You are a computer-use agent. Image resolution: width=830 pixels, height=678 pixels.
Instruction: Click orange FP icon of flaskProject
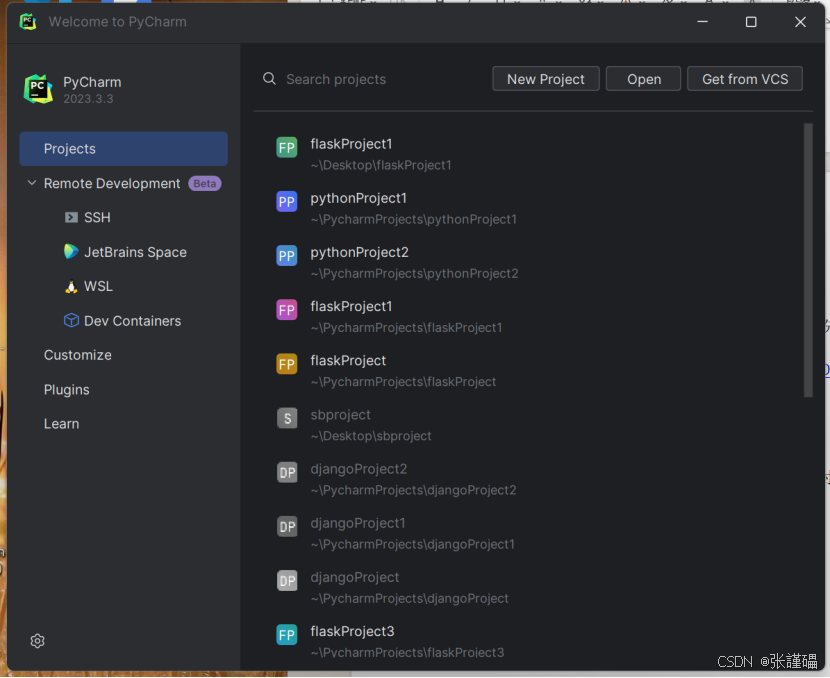pyautogui.click(x=287, y=364)
